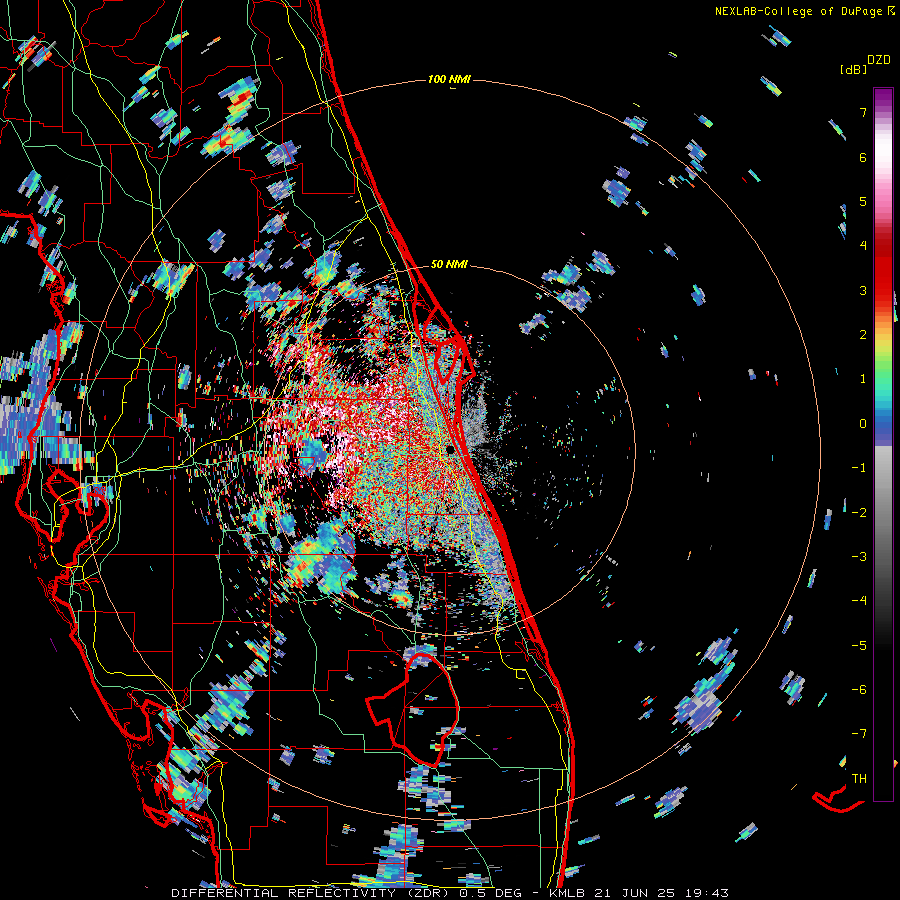Click the -6 value on color scale
Image resolution: width=900 pixels, height=900 pixels.
pos(859,690)
